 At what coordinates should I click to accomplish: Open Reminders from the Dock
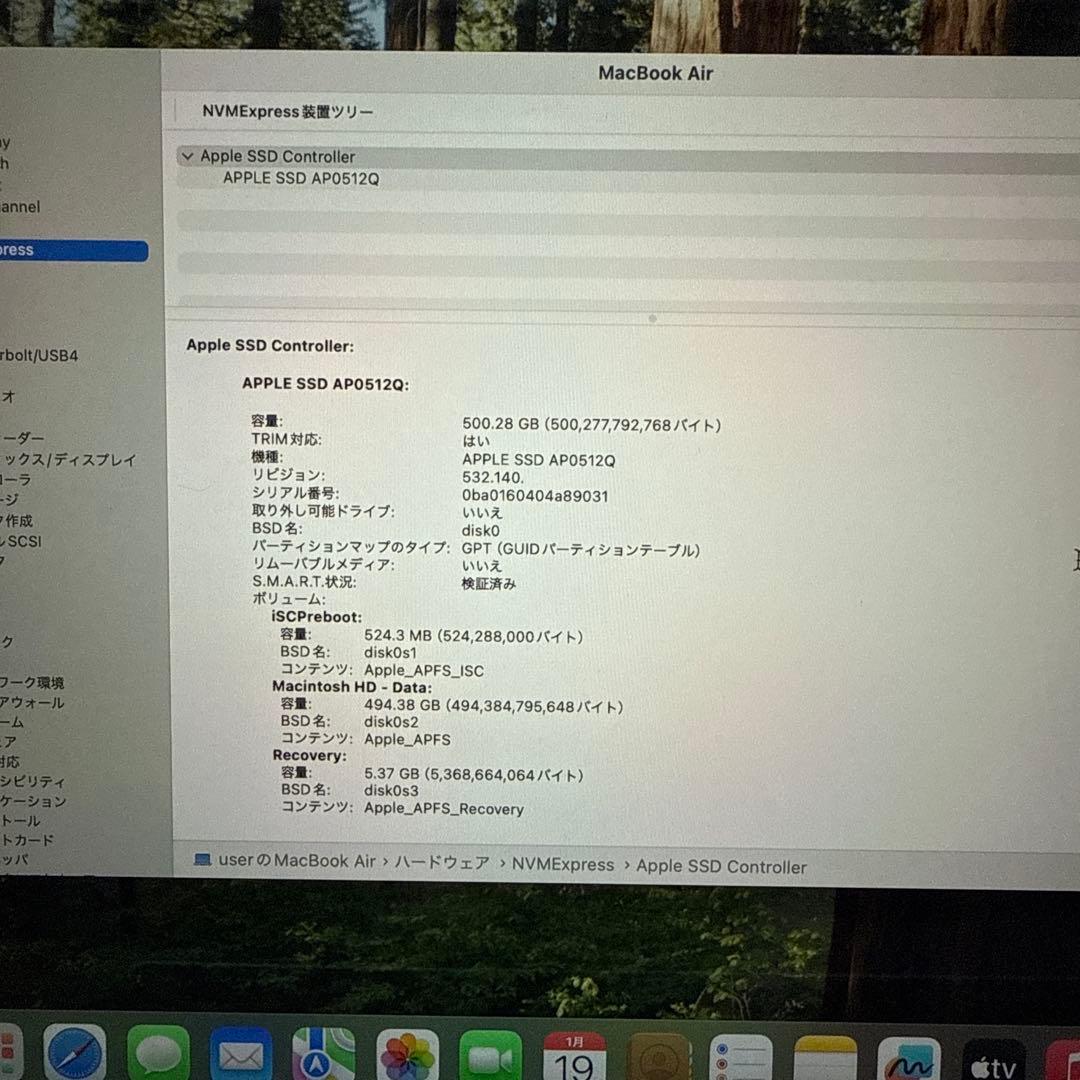tap(740, 1052)
